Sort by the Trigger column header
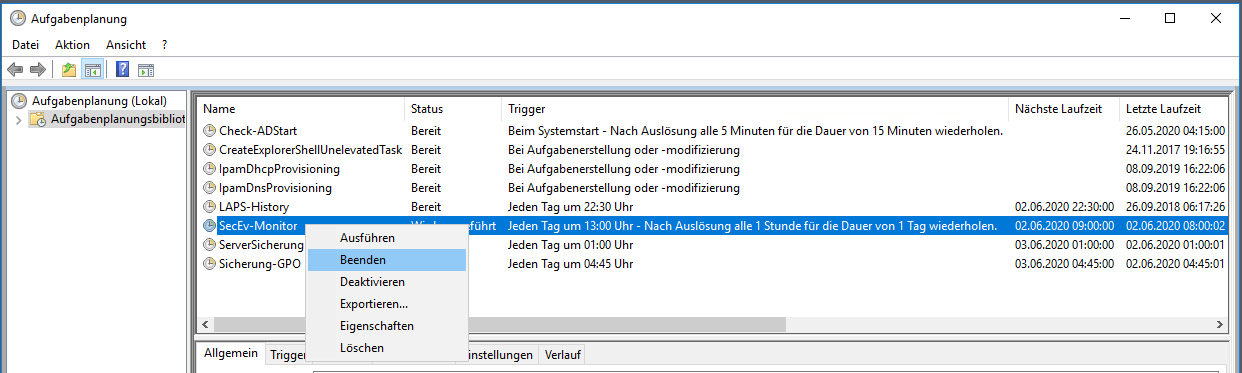Image resolution: width=1242 pixels, height=373 pixels. click(755, 108)
